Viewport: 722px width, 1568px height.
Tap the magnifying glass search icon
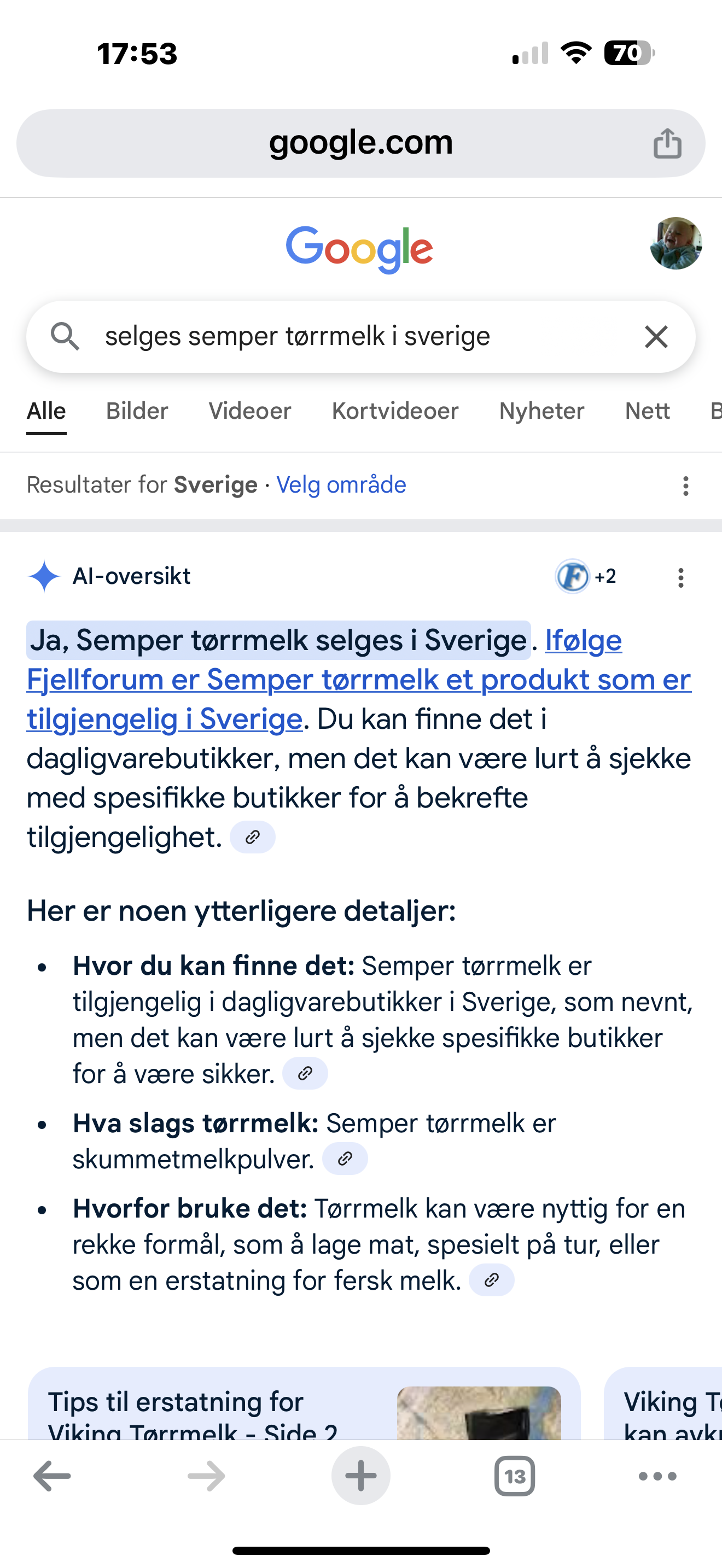(x=65, y=337)
